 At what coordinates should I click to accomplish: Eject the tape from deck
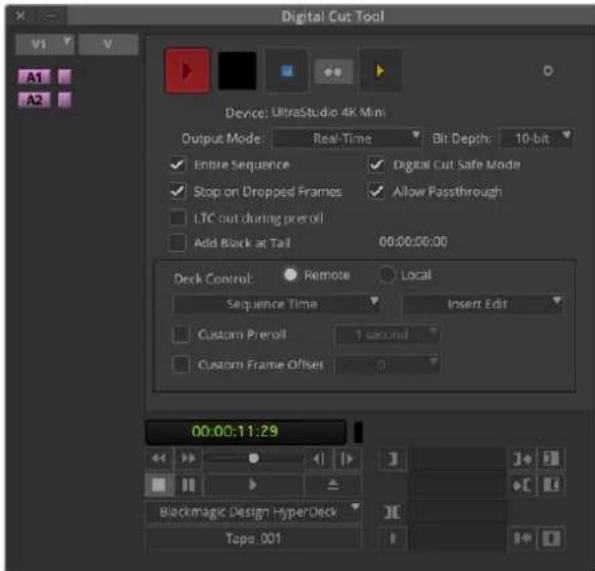333,484
